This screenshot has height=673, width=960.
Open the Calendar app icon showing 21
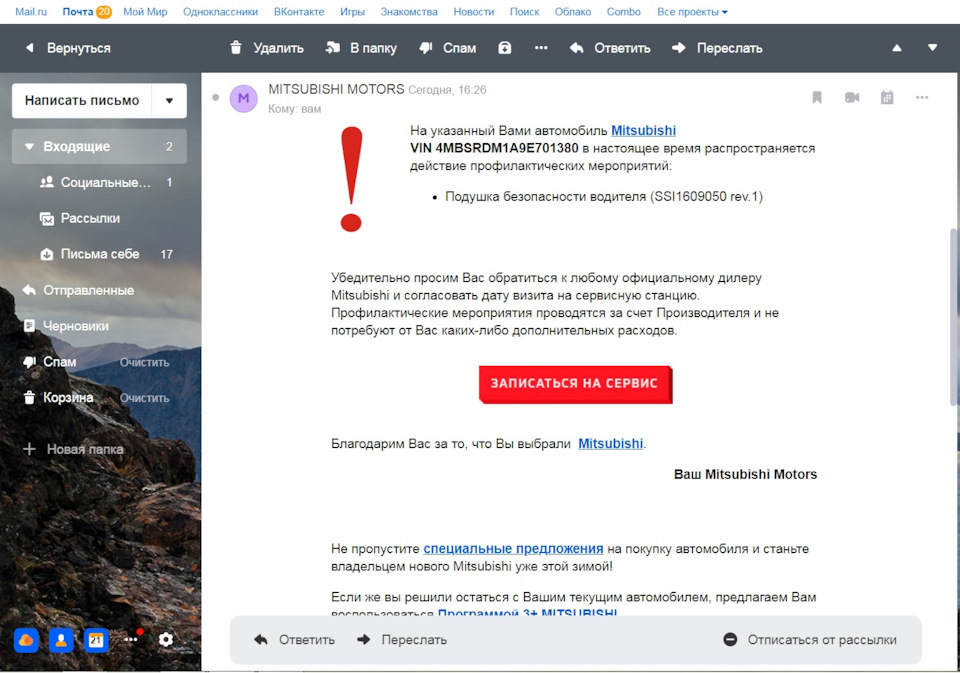pos(96,640)
